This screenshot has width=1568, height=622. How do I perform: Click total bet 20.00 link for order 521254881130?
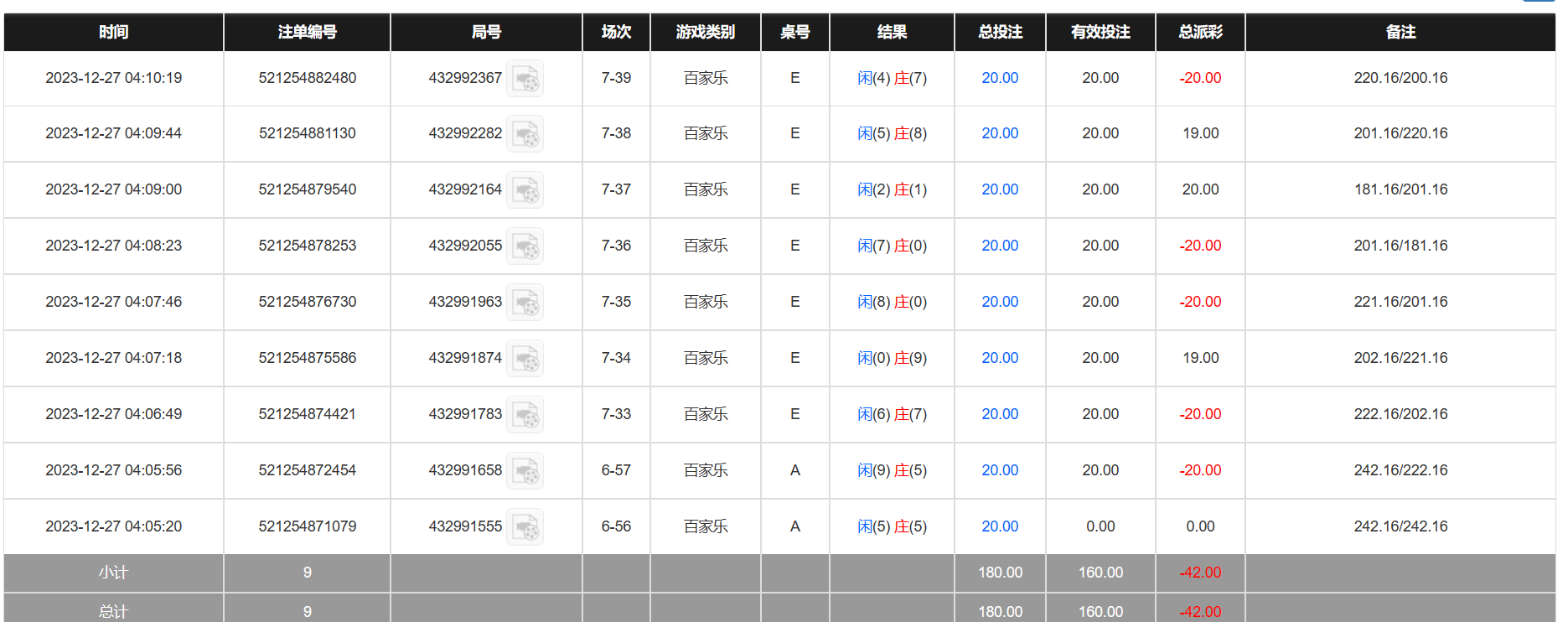click(1000, 133)
